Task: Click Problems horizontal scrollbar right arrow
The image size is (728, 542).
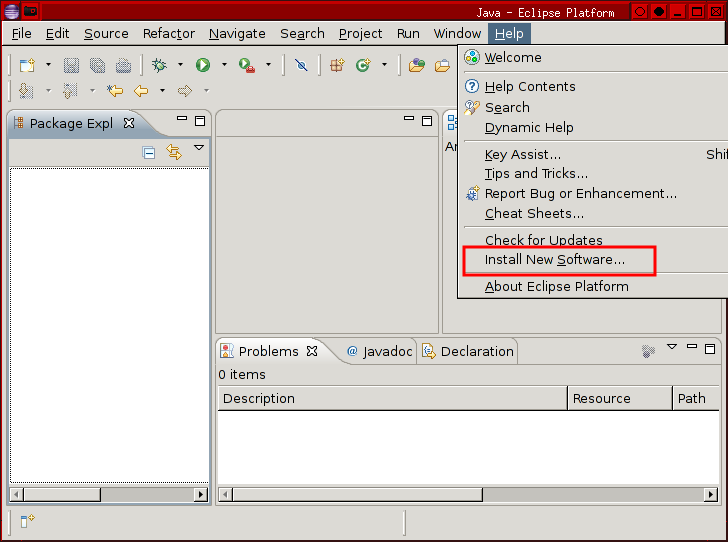Action: click(710, 495)
